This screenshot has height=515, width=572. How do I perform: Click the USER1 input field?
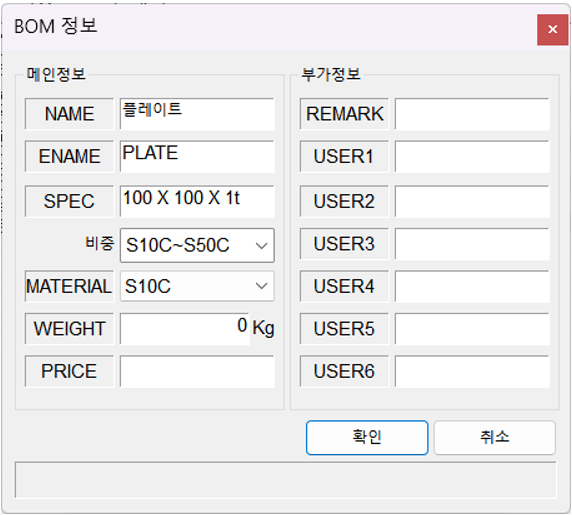tap(472, 156)
